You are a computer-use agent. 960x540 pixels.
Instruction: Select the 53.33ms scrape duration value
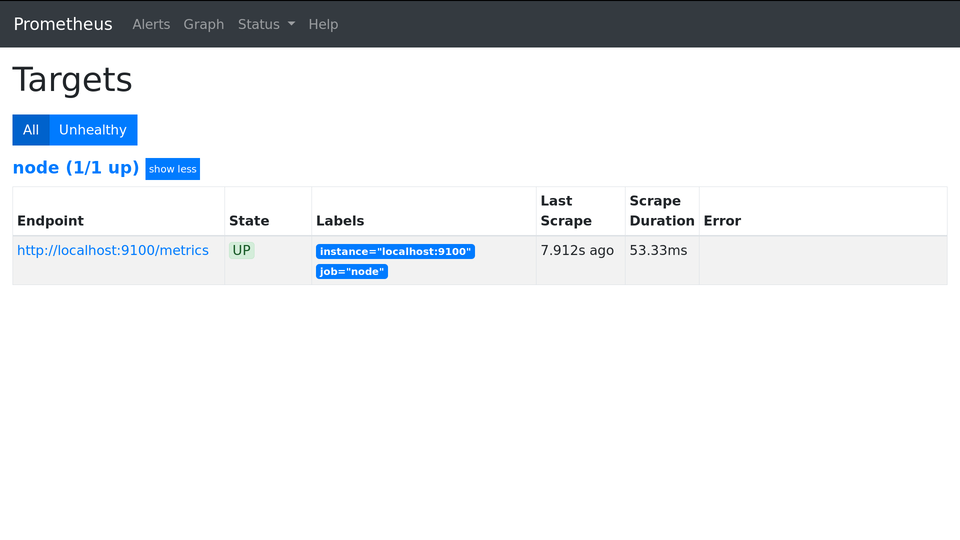658,250
